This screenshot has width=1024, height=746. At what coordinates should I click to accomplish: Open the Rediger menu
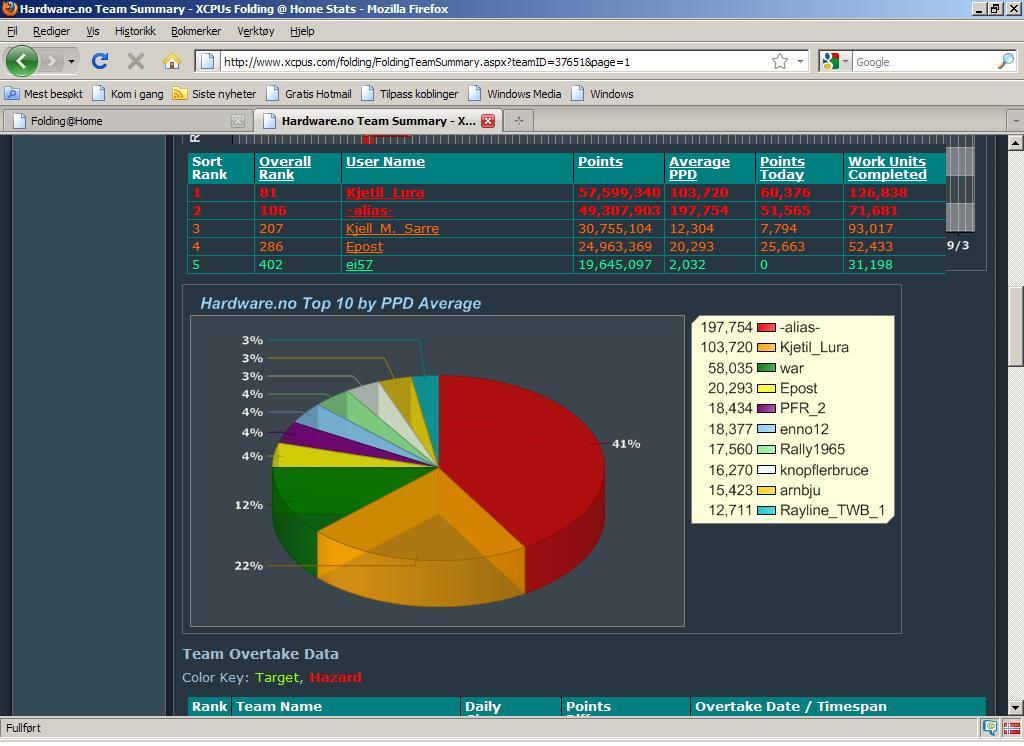tap(51, 31)
